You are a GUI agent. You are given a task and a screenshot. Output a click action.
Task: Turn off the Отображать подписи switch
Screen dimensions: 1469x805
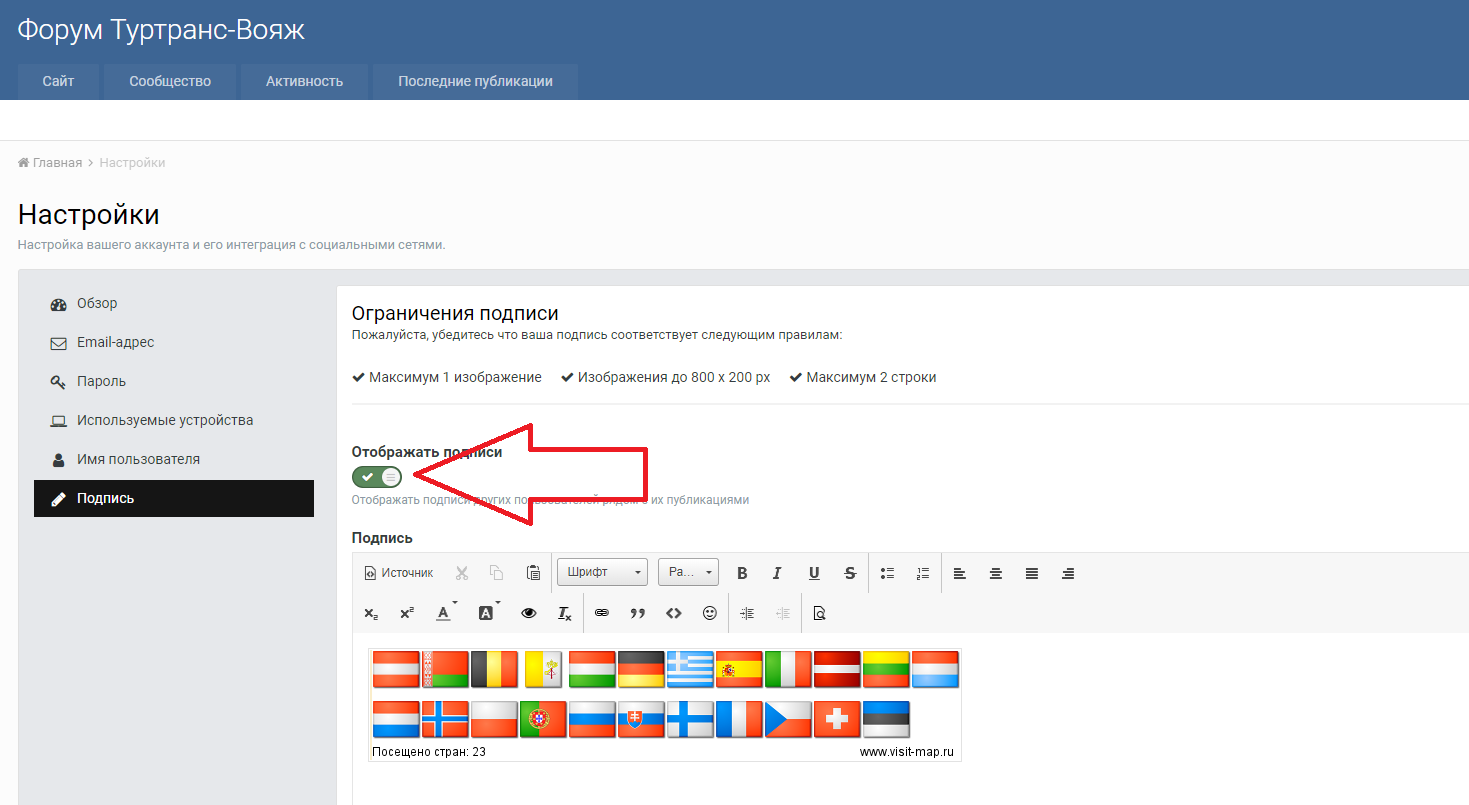(377, 477)
